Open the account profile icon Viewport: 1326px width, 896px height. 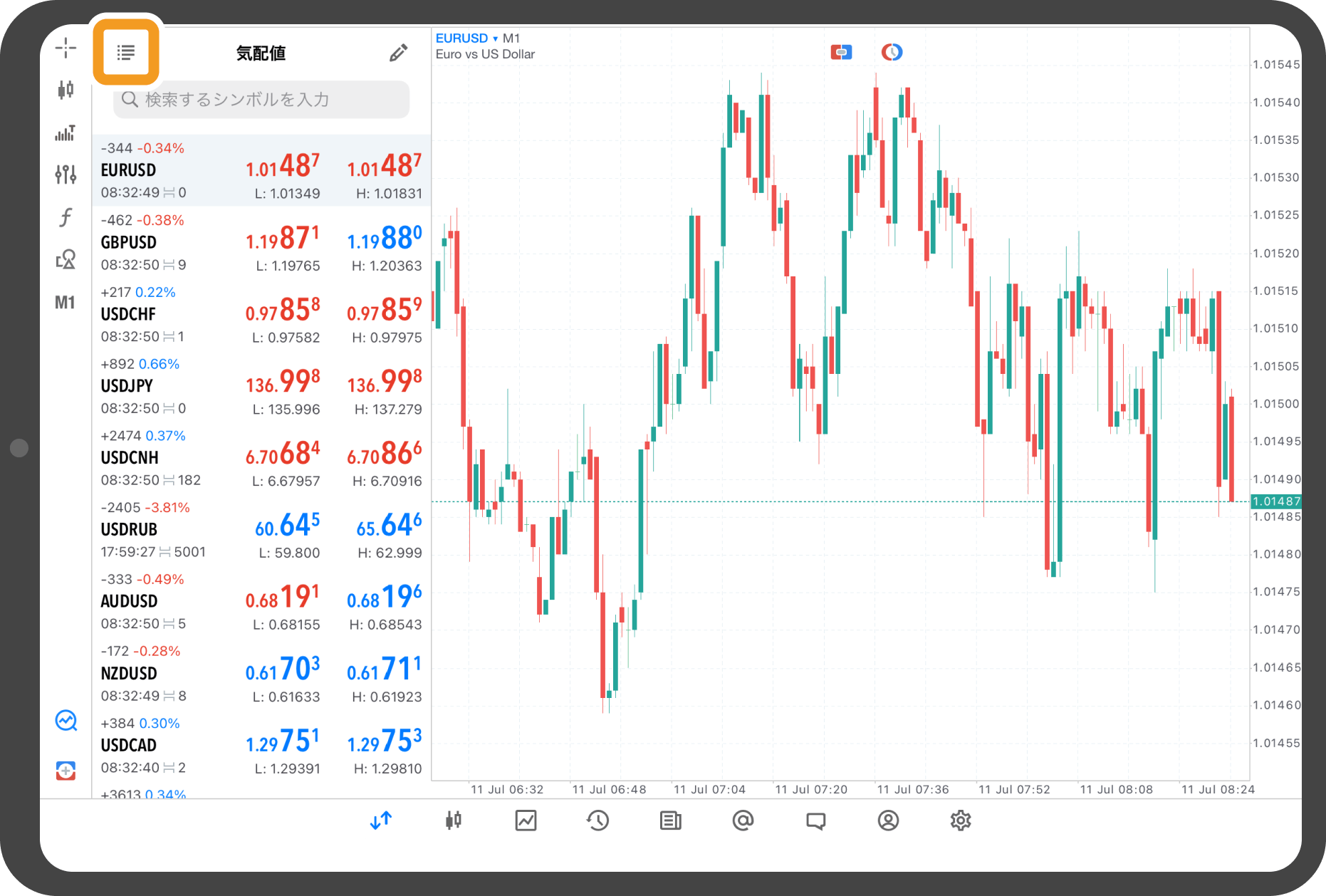tap(888, 821)
